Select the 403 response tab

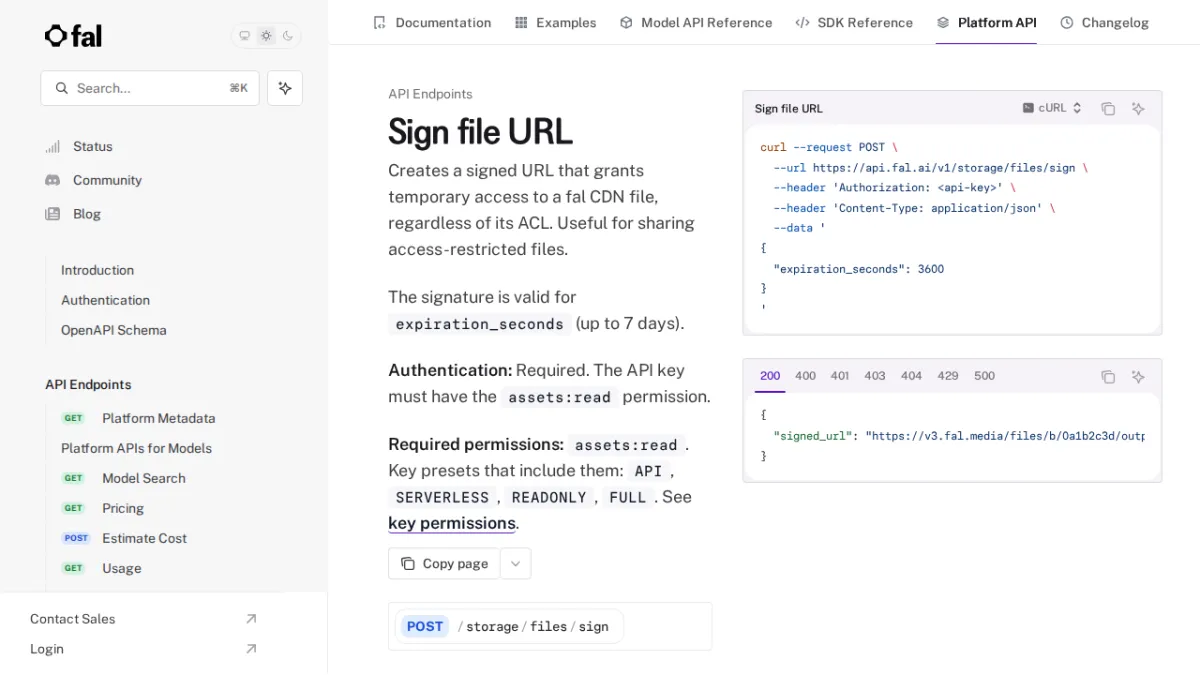click(x=875, y=376)
